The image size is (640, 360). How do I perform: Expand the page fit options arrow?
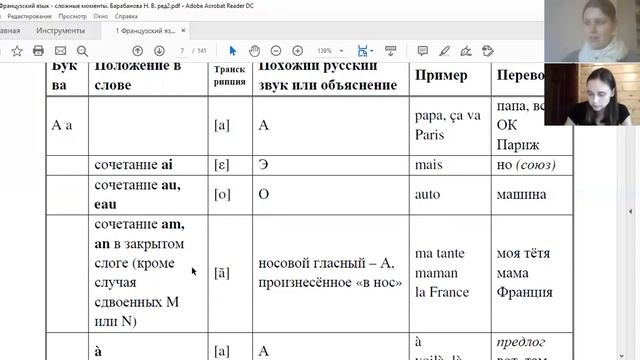(x=372, y=51)
